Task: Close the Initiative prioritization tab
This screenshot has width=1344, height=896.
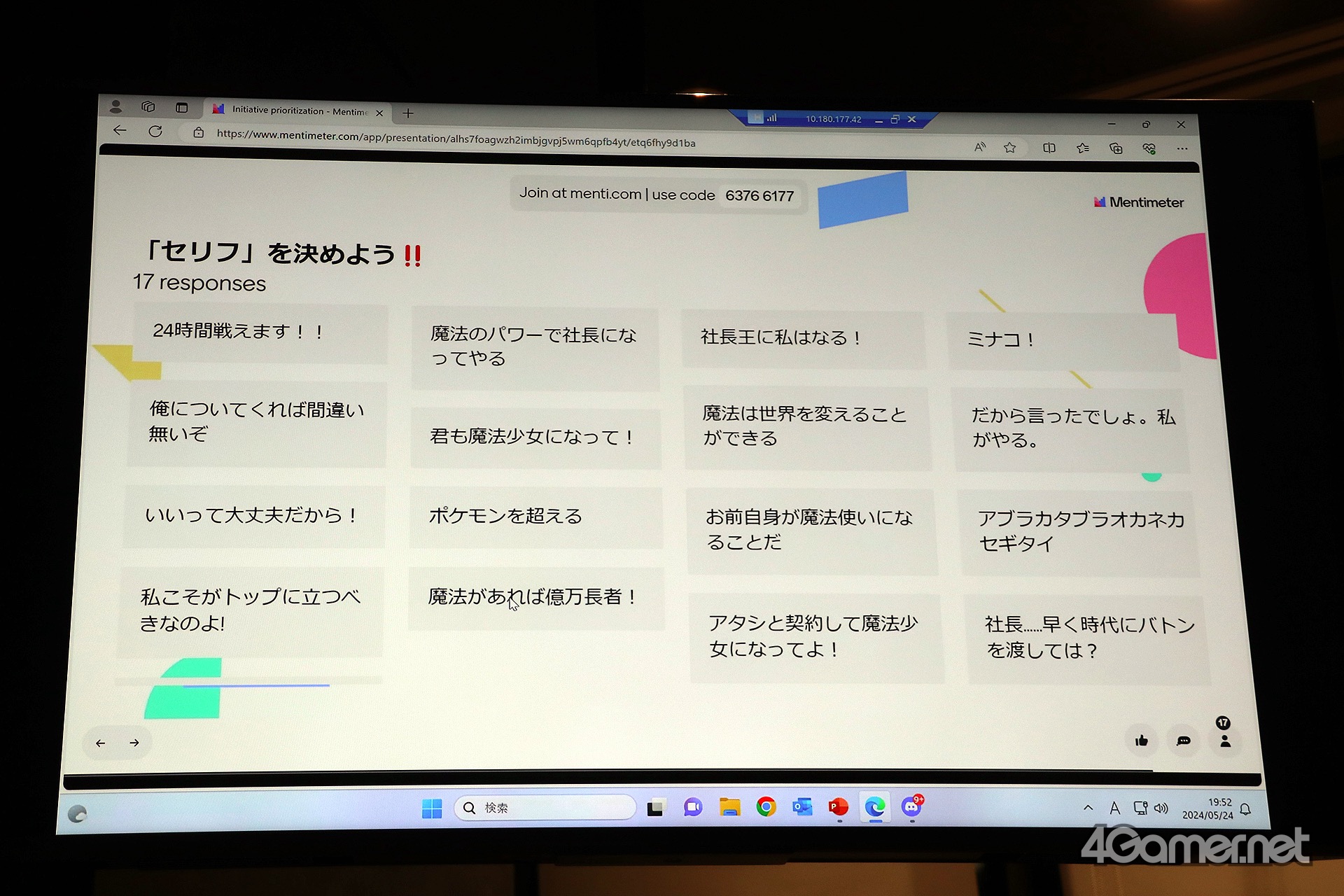Action: pos(379,113)
